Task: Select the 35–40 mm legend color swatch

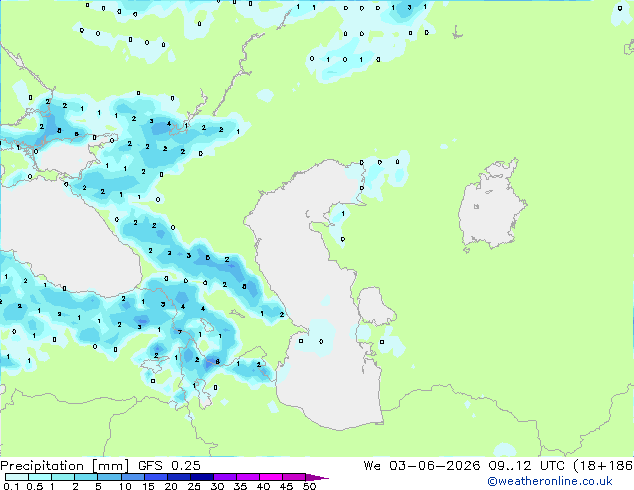Action: click(x=248, y=477)
